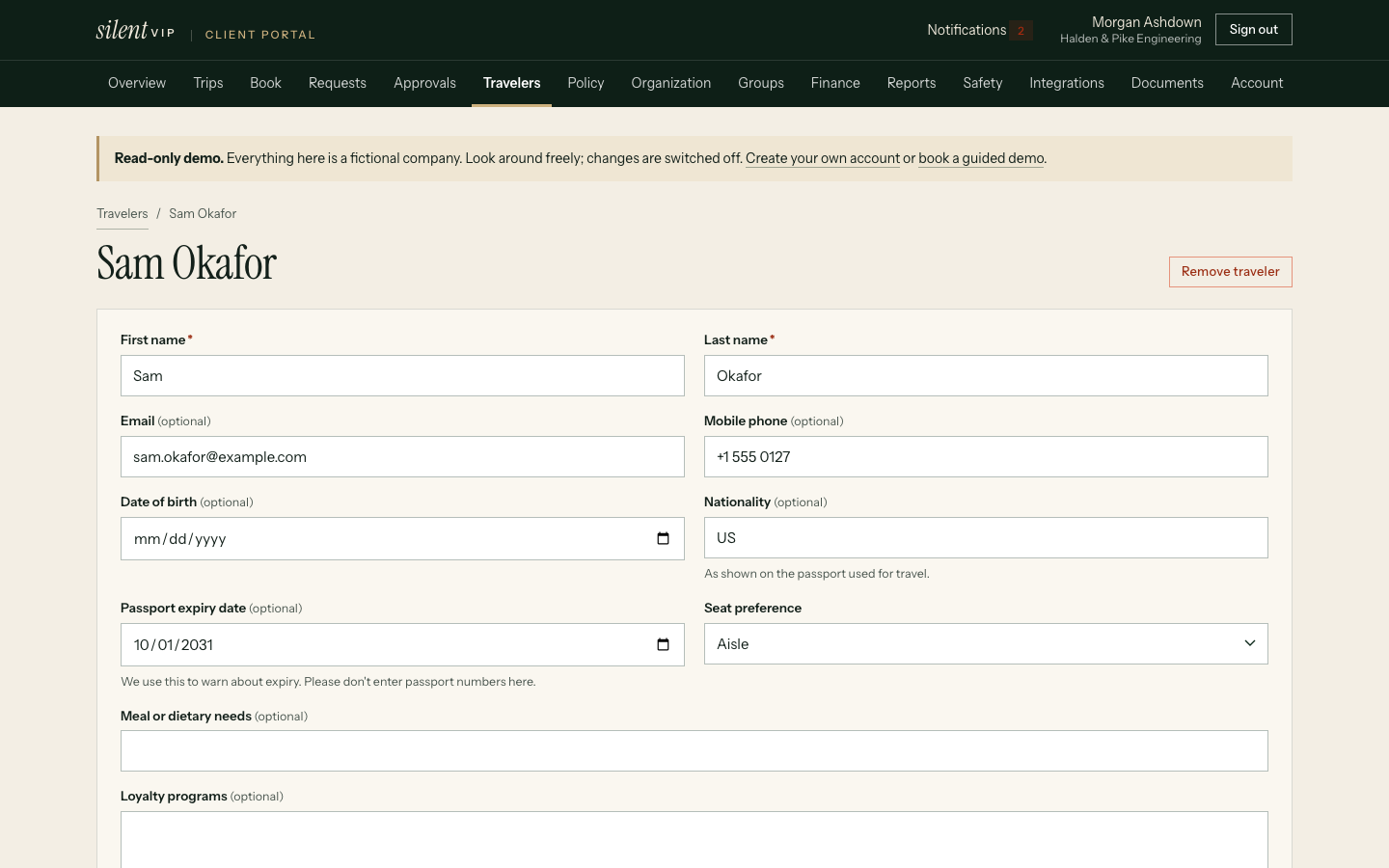Open notifications badge showing 2
The image size is (1389, 868).
tap(1021, 31)
